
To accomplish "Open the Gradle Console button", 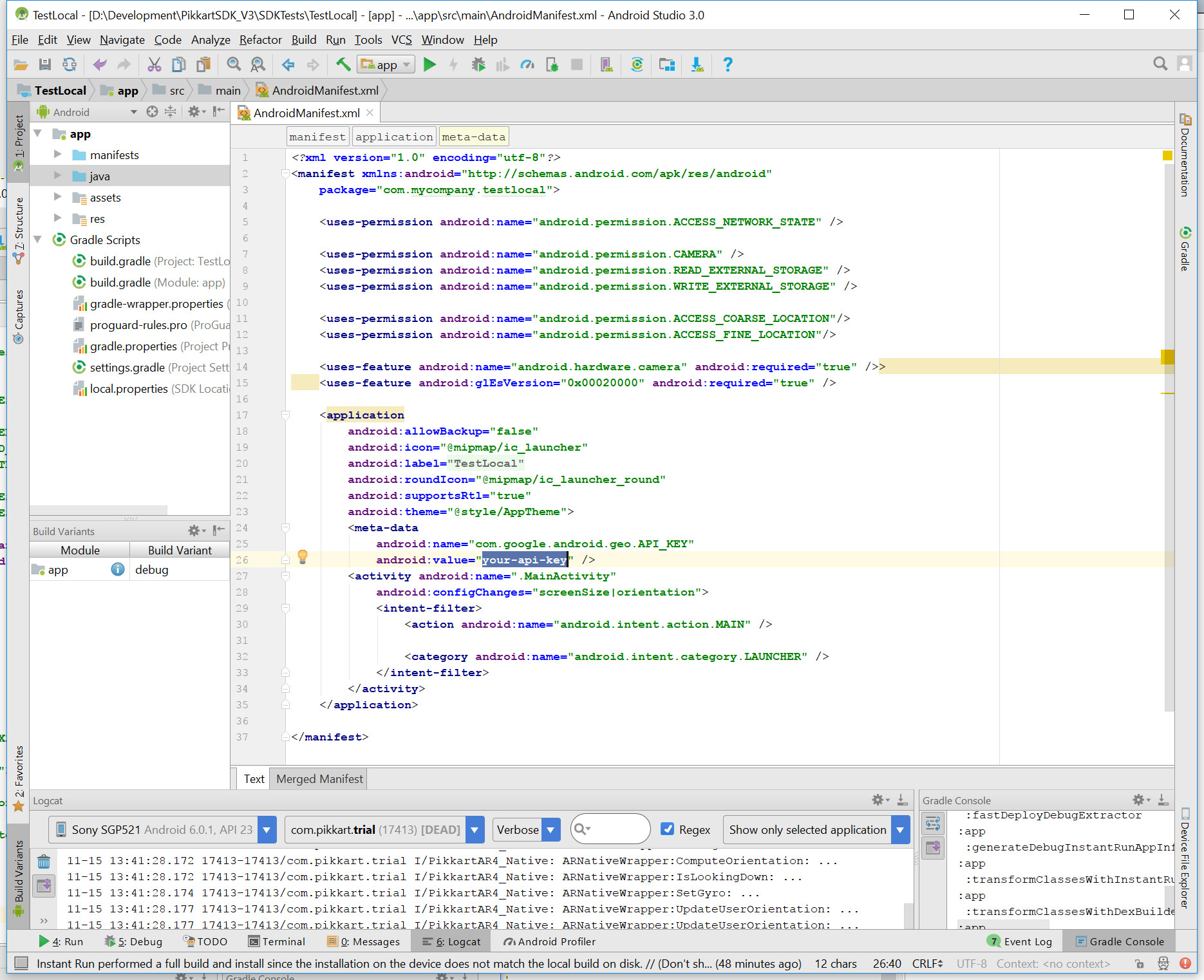I will 1119,941.
